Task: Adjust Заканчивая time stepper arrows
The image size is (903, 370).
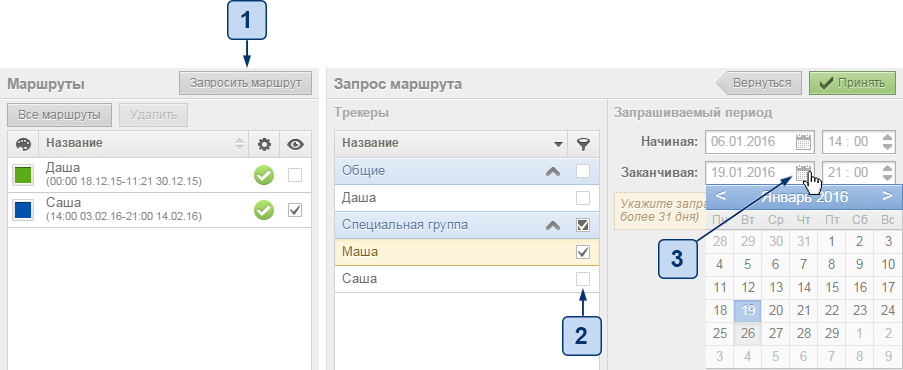Action: pyautogui.click(x=888, y=172)
